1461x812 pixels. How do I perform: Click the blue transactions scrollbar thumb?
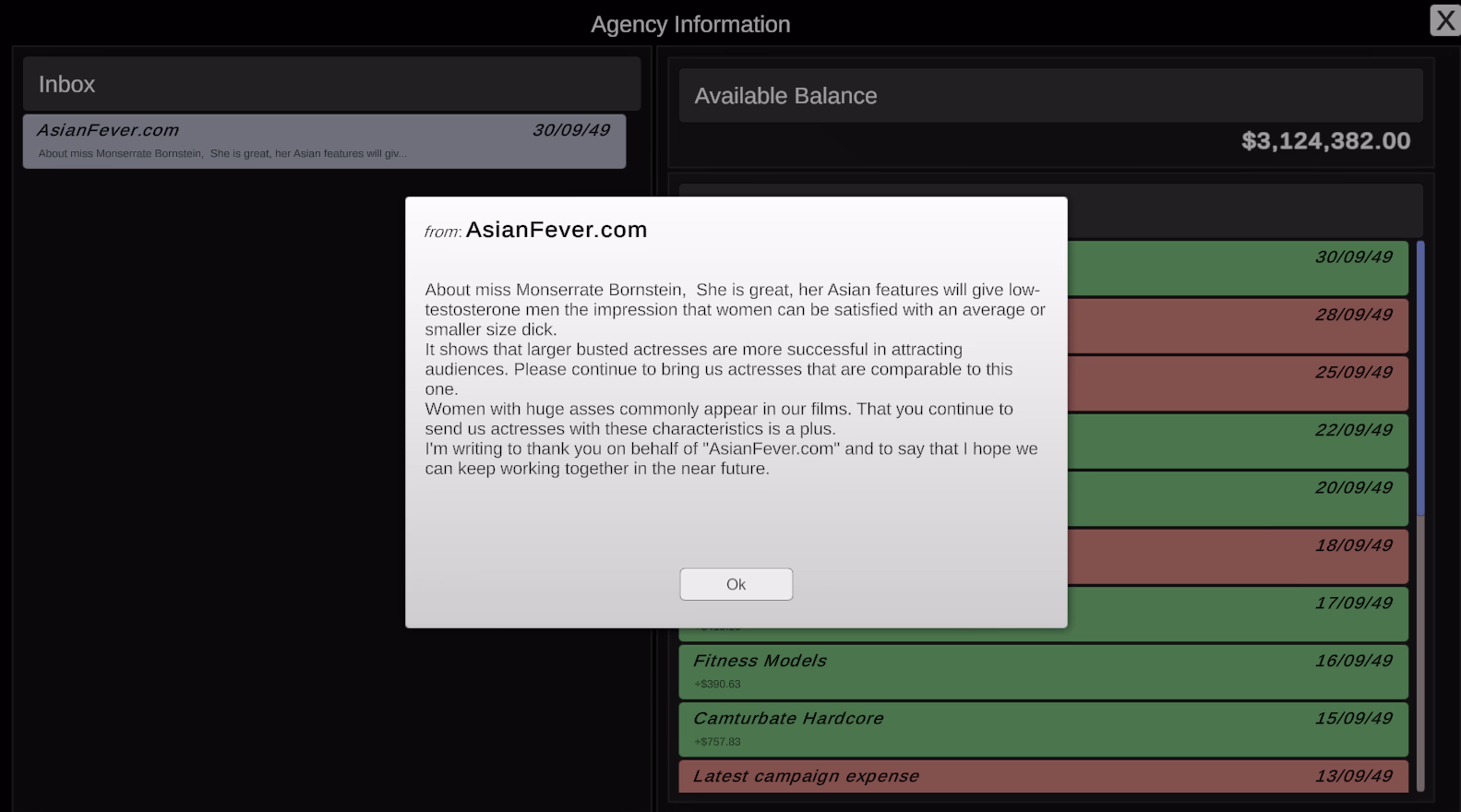tap(1420, 378)
